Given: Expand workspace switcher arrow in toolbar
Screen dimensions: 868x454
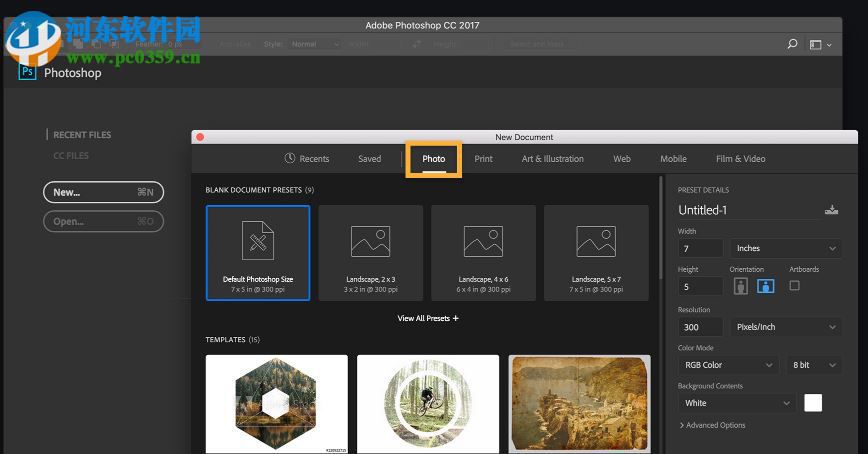Looking at the screenshot, I should click(x=829, y=45).
